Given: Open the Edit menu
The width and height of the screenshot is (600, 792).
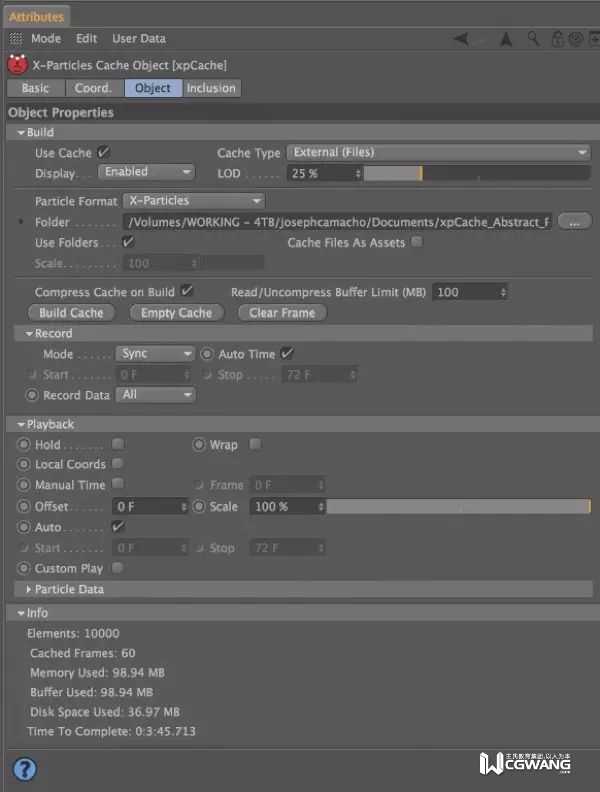Looking at the screenshot, I should click(86, 38).
